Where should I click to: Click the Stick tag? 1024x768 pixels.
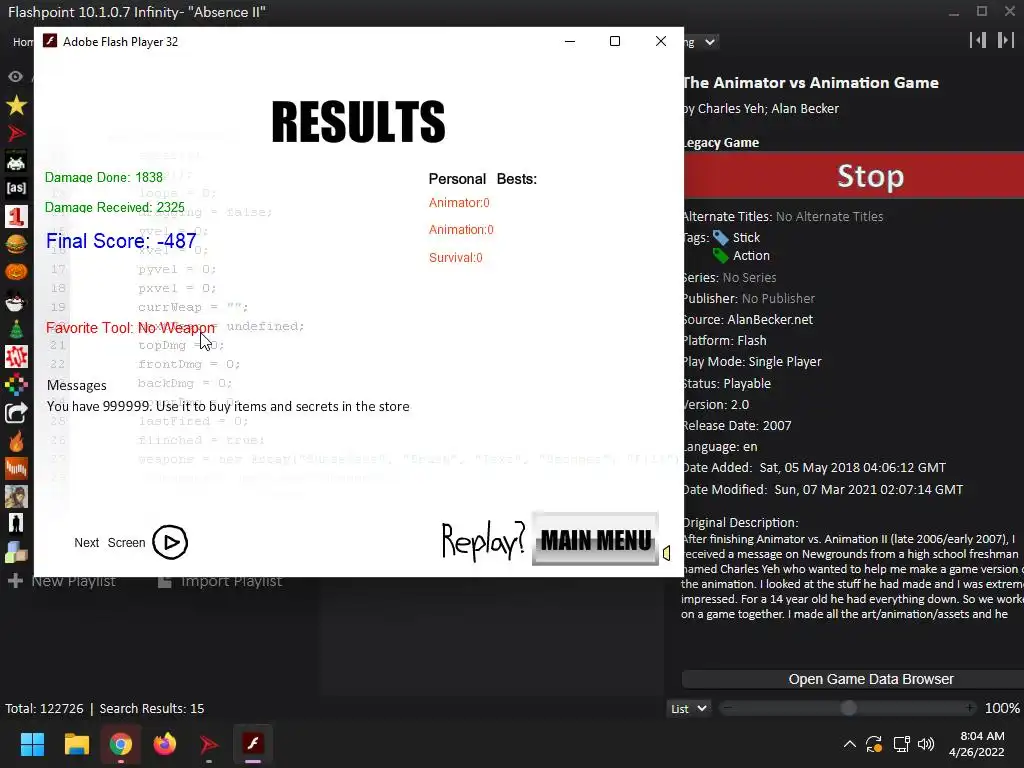746,237
